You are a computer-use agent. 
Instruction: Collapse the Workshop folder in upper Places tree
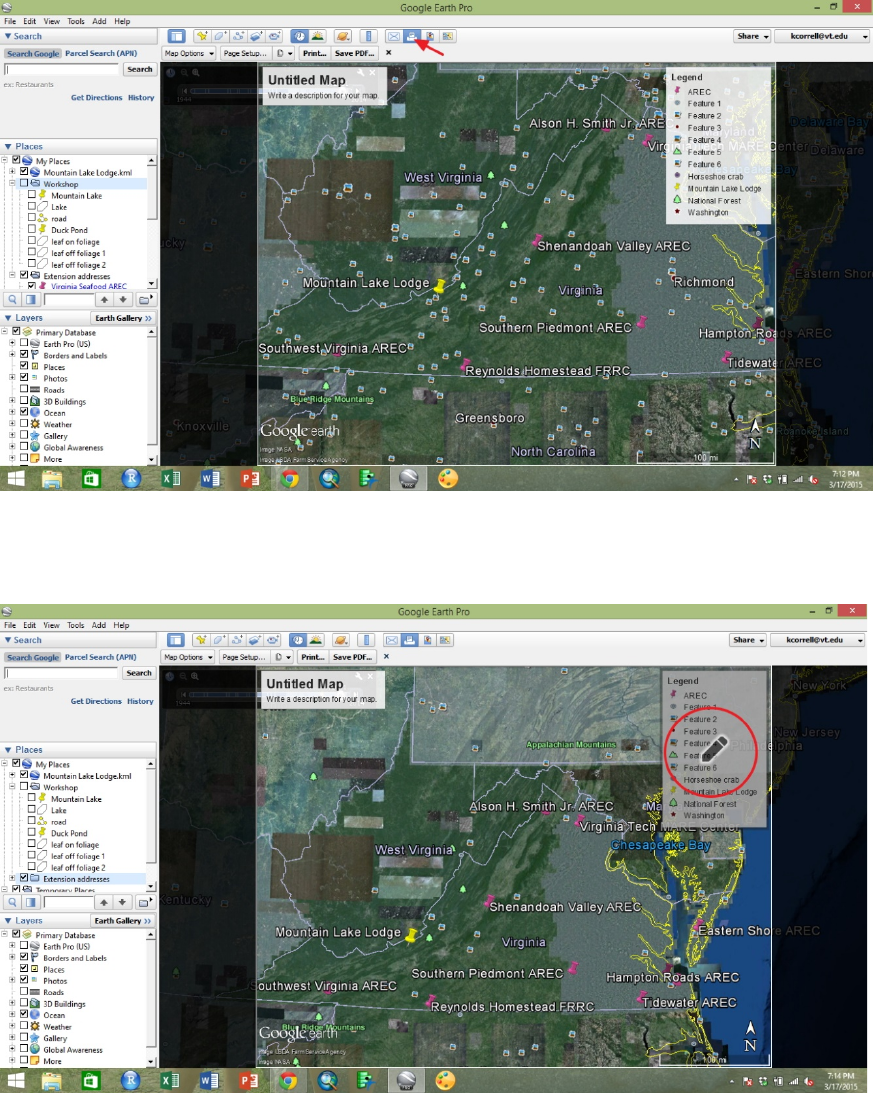click(x=13, y=183)
